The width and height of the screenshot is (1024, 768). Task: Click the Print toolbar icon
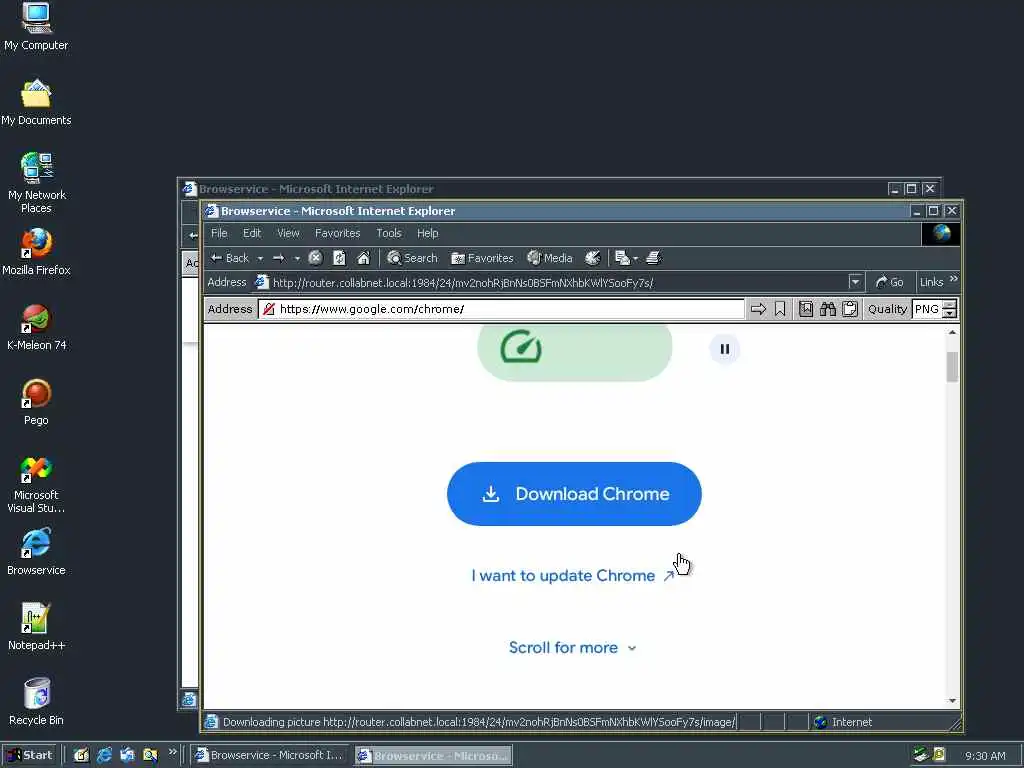point(654,258)
